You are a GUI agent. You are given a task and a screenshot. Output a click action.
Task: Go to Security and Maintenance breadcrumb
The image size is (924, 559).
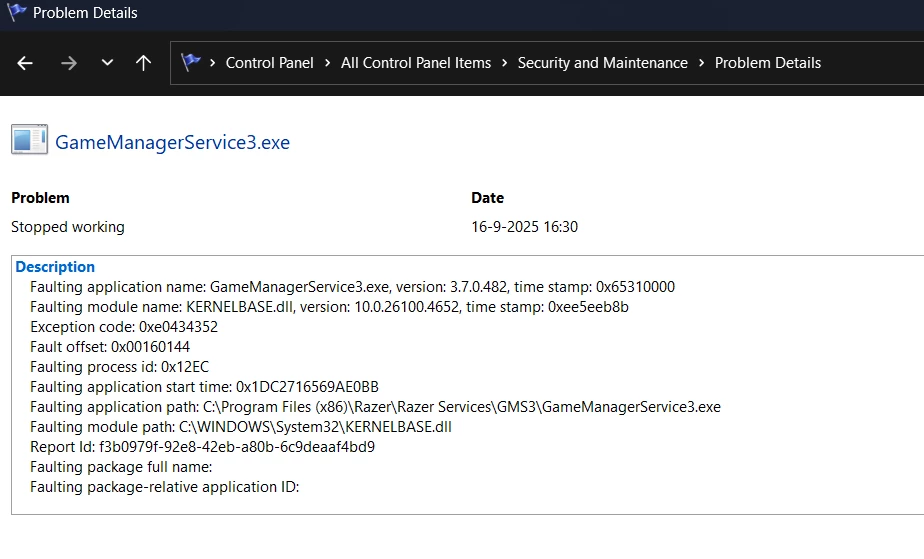[x=602, y=63]
